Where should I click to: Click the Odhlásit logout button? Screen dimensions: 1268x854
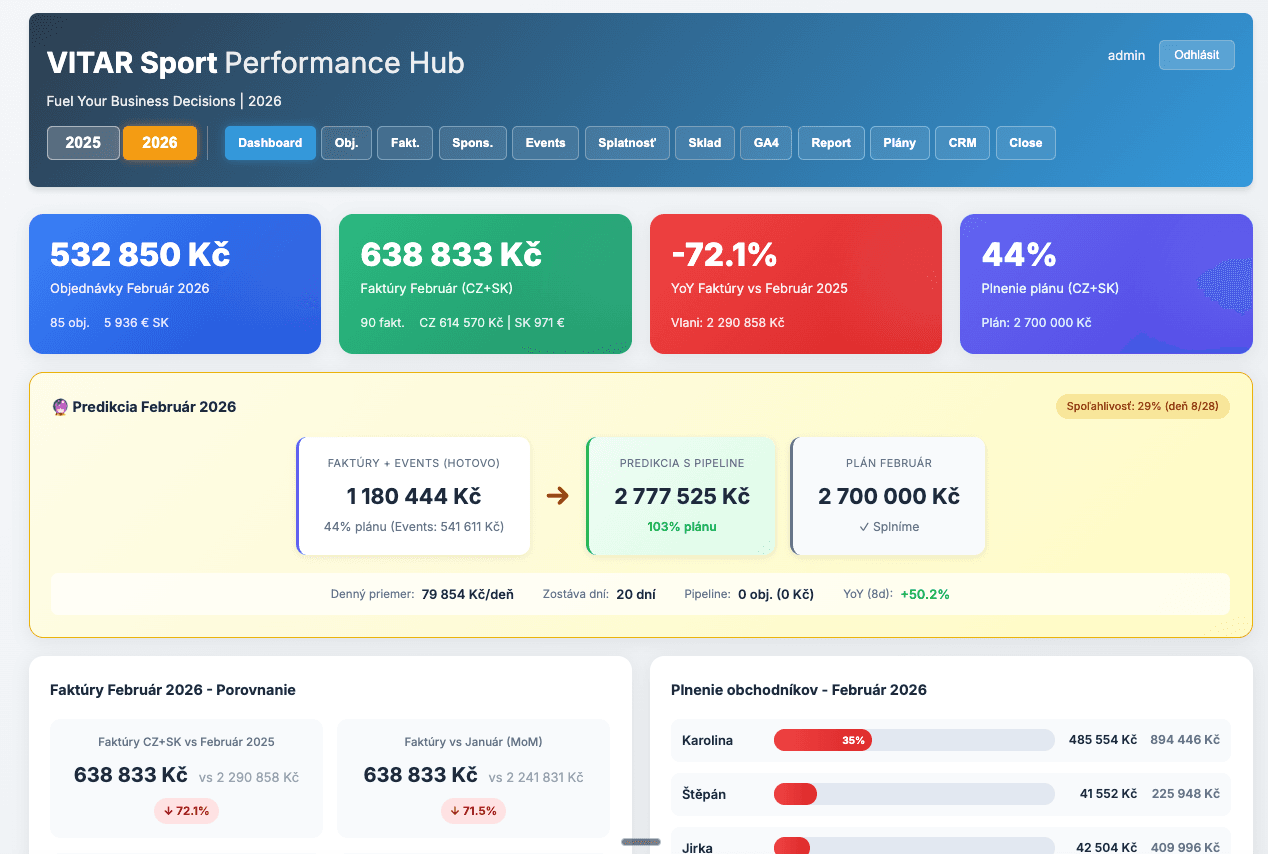[x=1196, y=55]
